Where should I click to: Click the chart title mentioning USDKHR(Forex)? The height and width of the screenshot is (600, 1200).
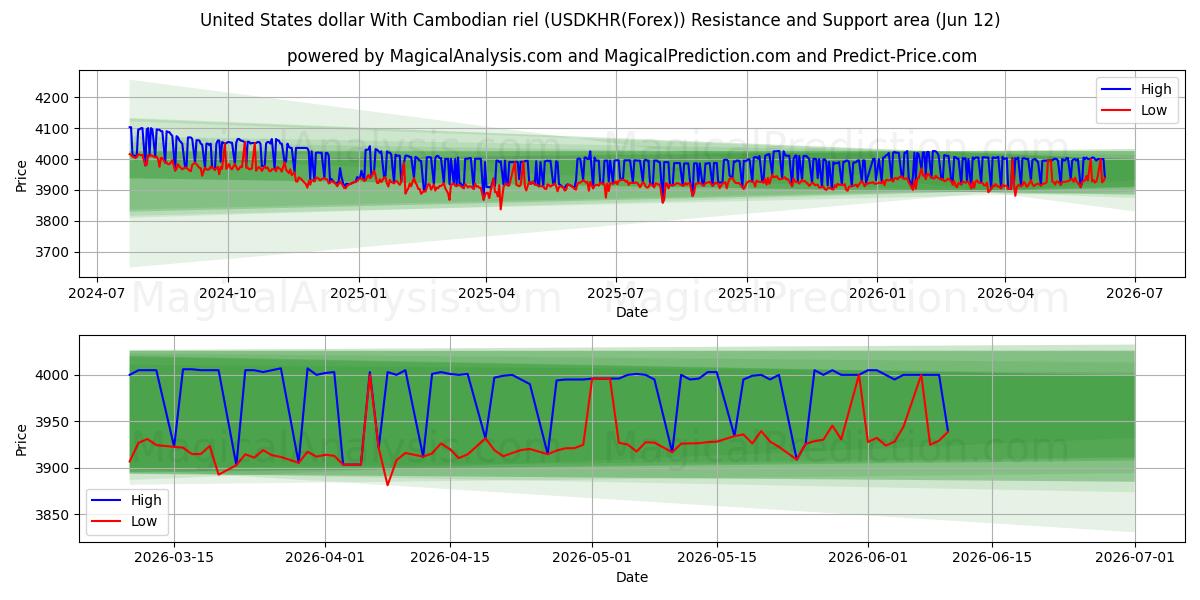(x=600, y=20)
